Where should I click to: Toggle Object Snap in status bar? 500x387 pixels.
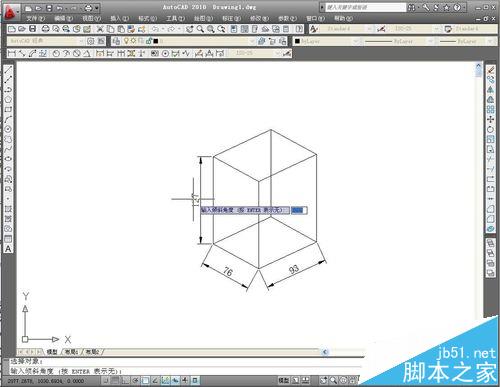coord(145,380)
